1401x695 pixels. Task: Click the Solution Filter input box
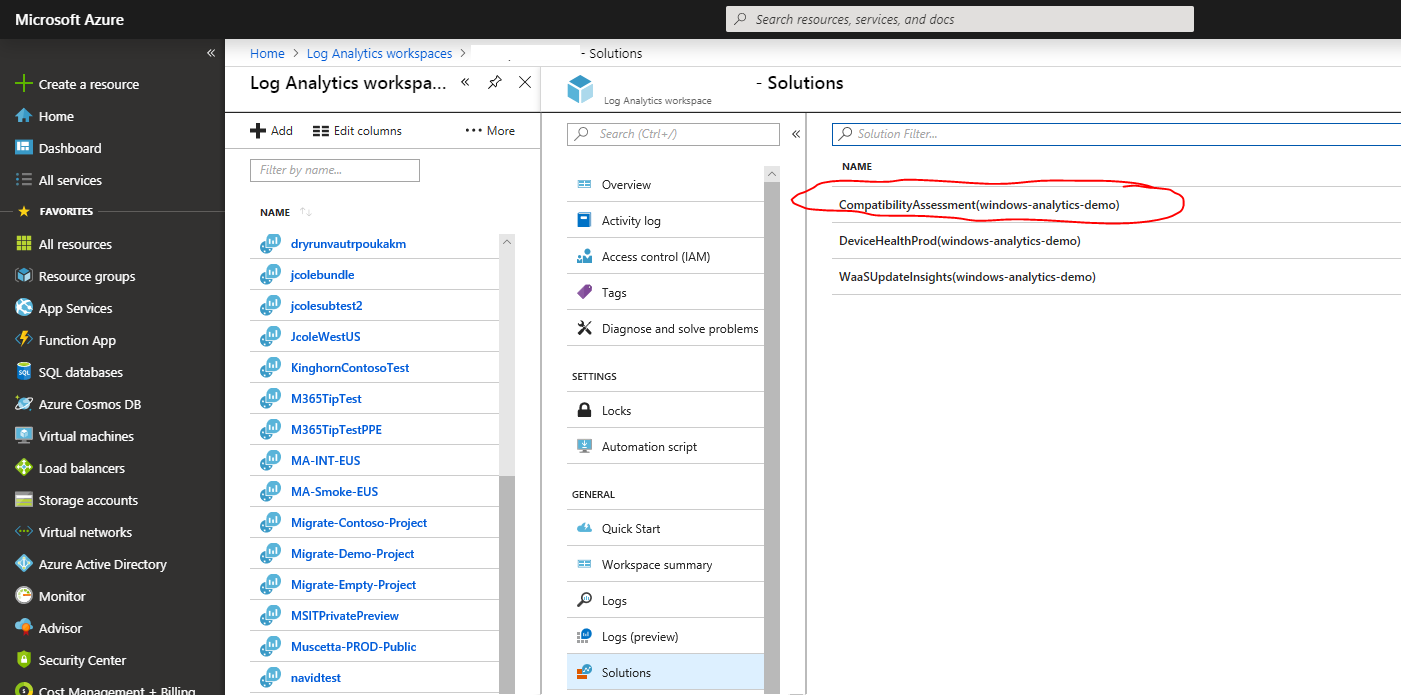pos(1115,134)
